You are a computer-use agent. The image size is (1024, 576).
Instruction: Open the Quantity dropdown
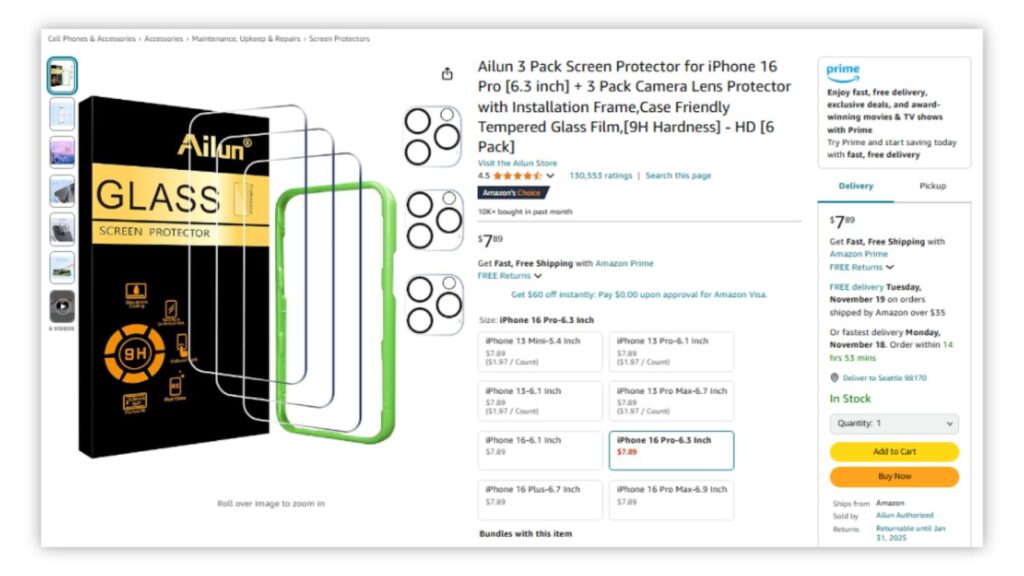(893, 423)
